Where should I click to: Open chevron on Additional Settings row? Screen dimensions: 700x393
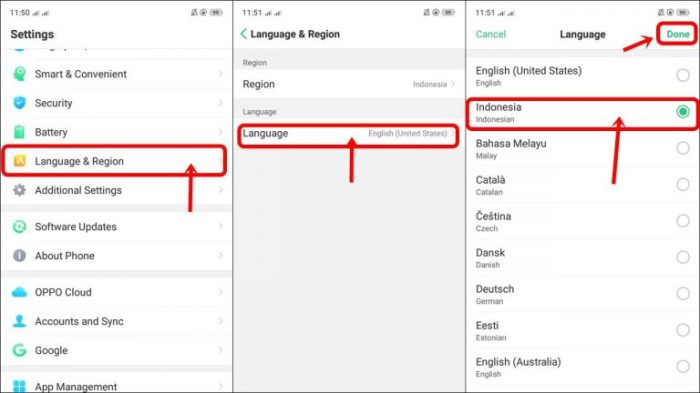[221, 190]
